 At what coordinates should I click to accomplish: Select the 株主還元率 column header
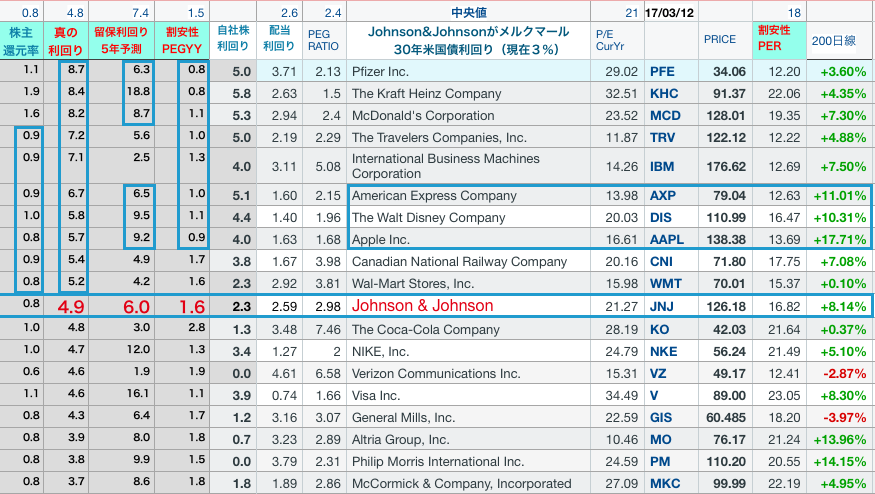point(21,41)
